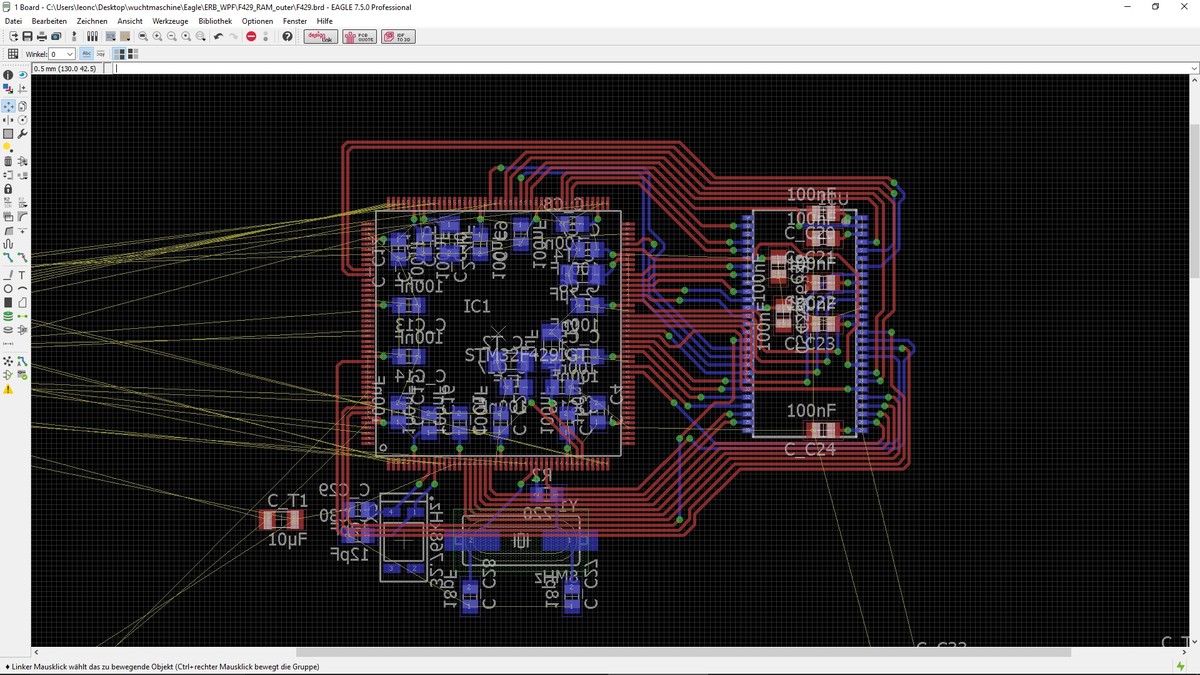
Task: Toggle the first layout option icon
Action: (120, 54)
